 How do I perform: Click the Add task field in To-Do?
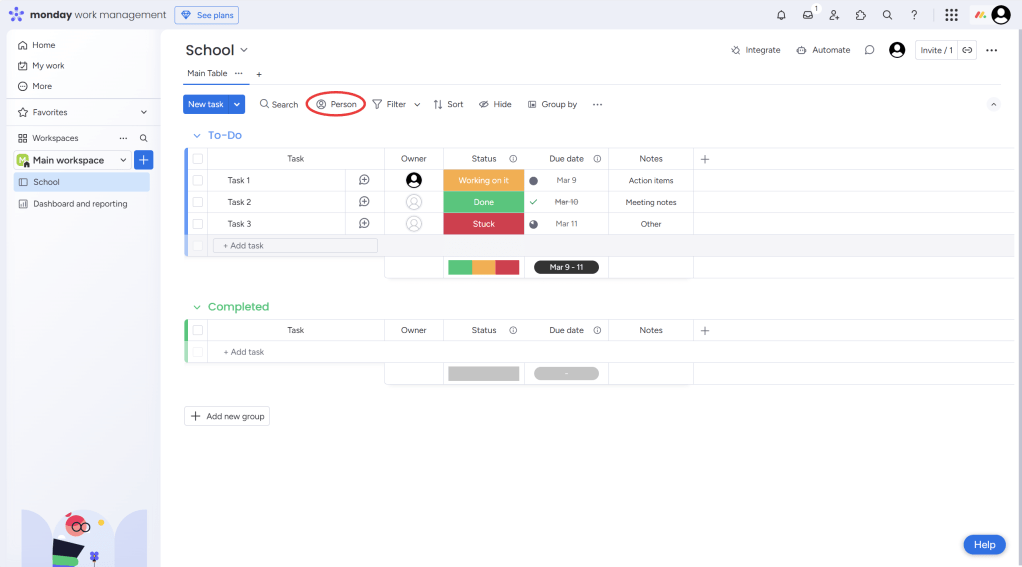tap(297, 246)
